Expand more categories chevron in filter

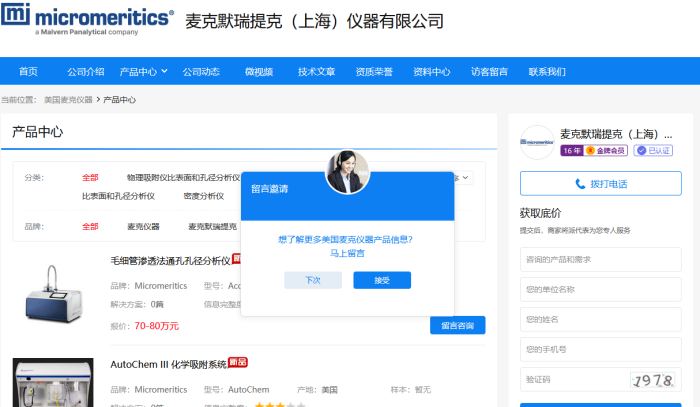pos(465,177)
